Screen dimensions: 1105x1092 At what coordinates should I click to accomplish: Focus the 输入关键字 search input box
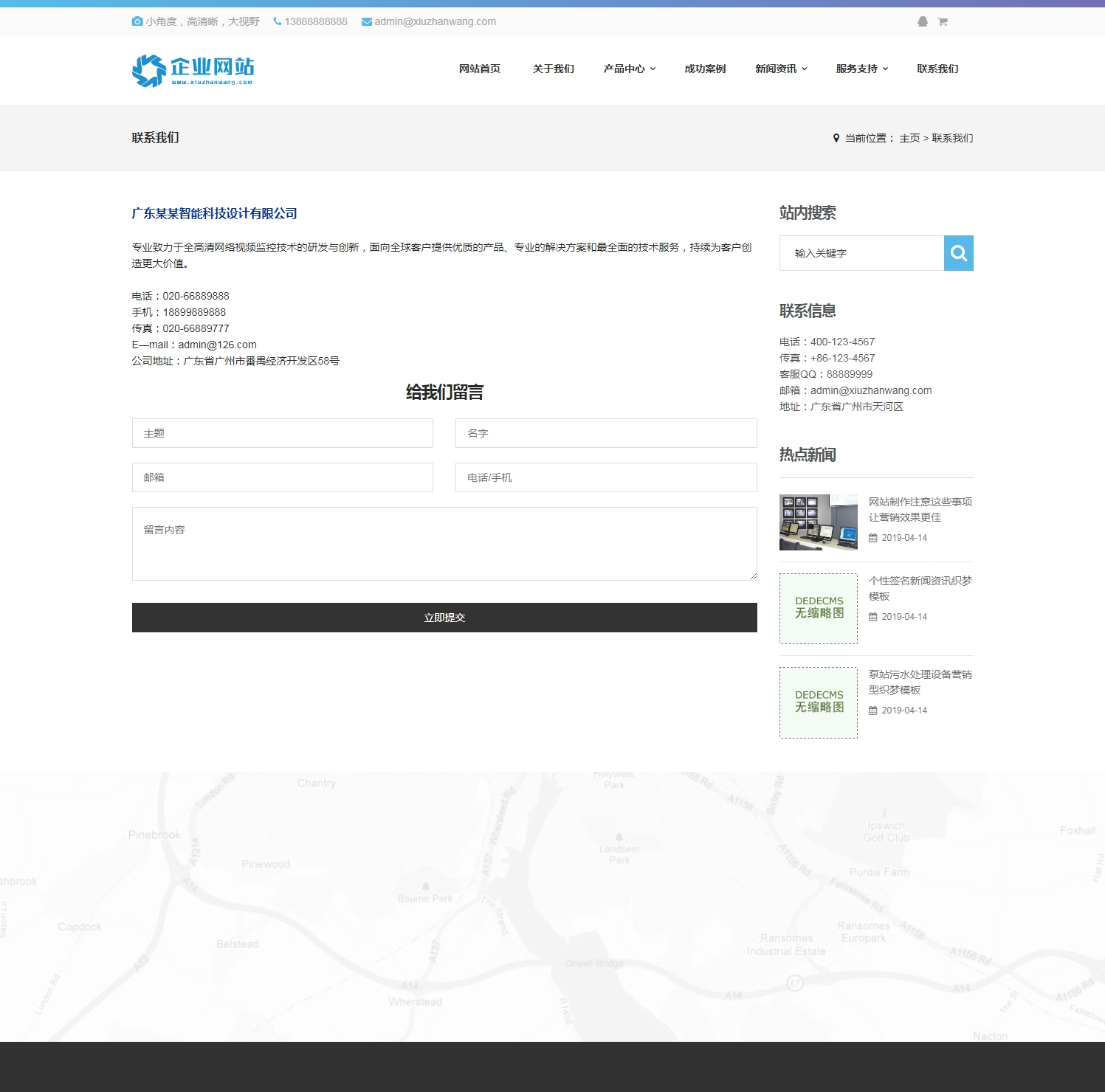click(x=861, y=253)
